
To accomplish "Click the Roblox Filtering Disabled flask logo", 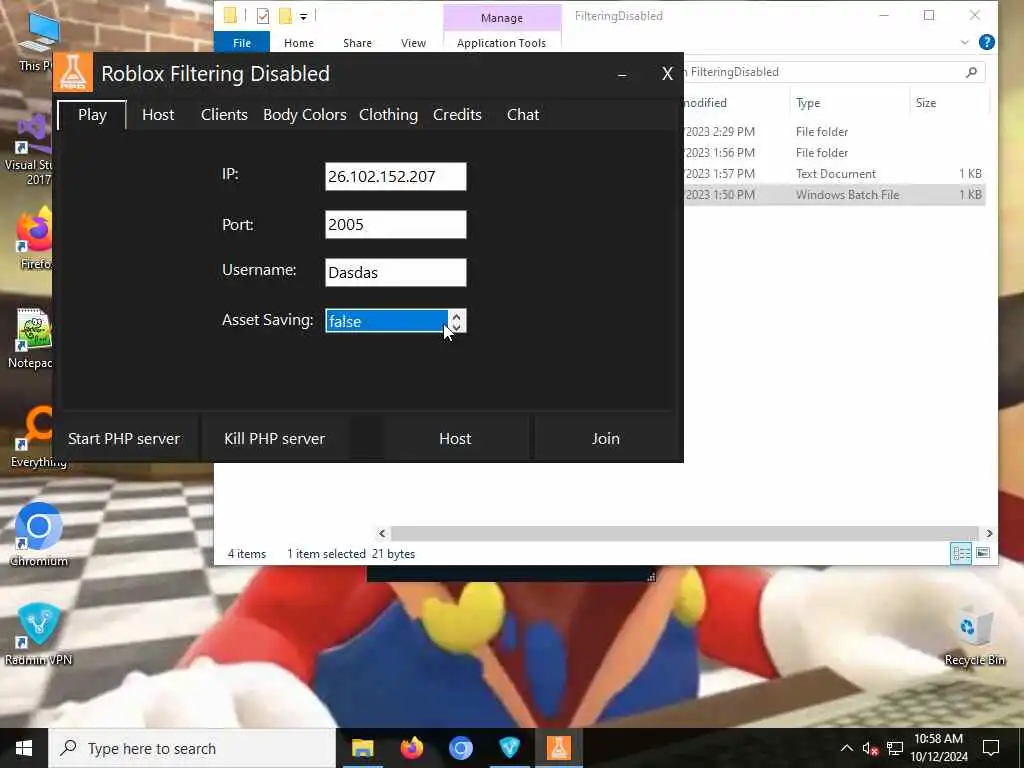I will [72, 72].
